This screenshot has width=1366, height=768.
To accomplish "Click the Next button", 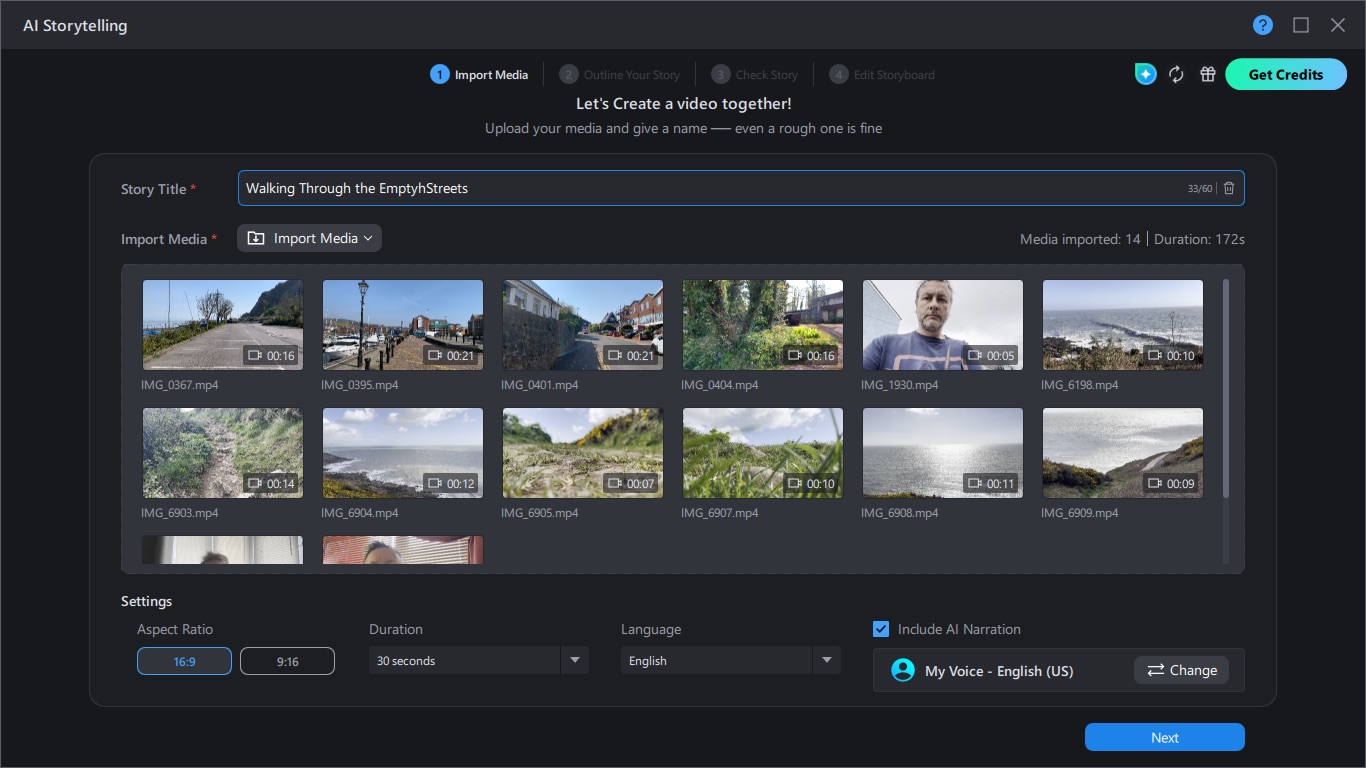I will [x=1165, y=737].
